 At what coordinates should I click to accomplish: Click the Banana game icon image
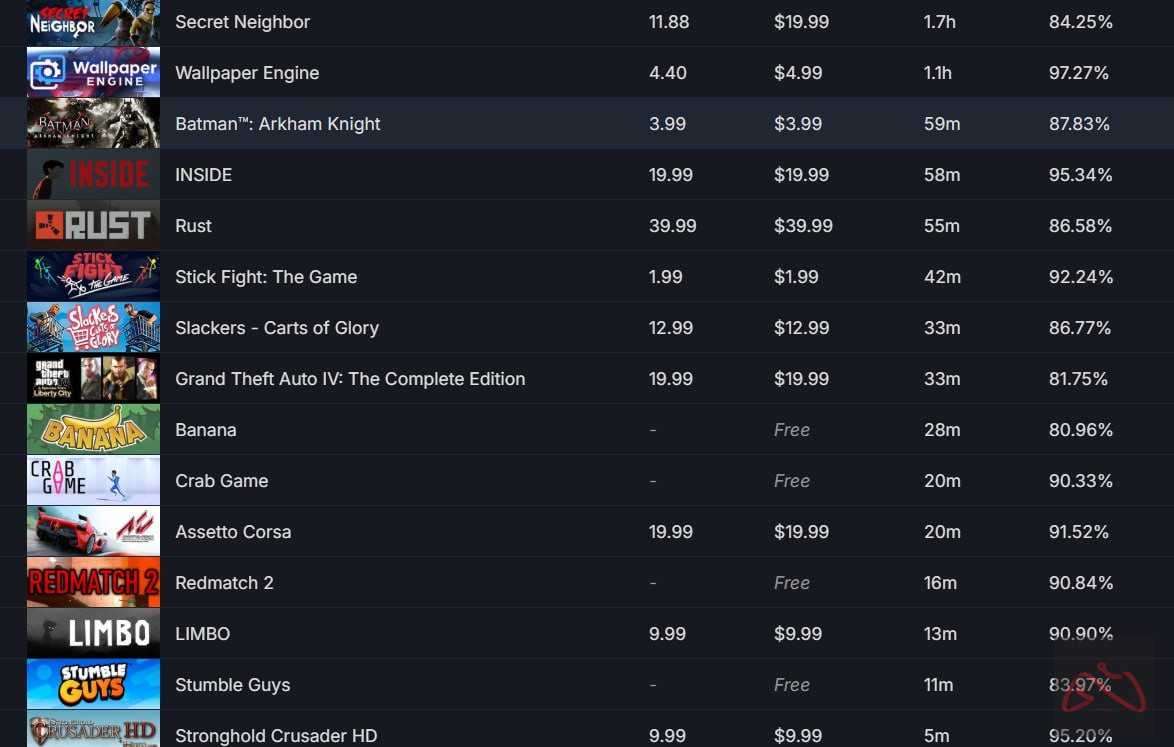pos(93,430)
